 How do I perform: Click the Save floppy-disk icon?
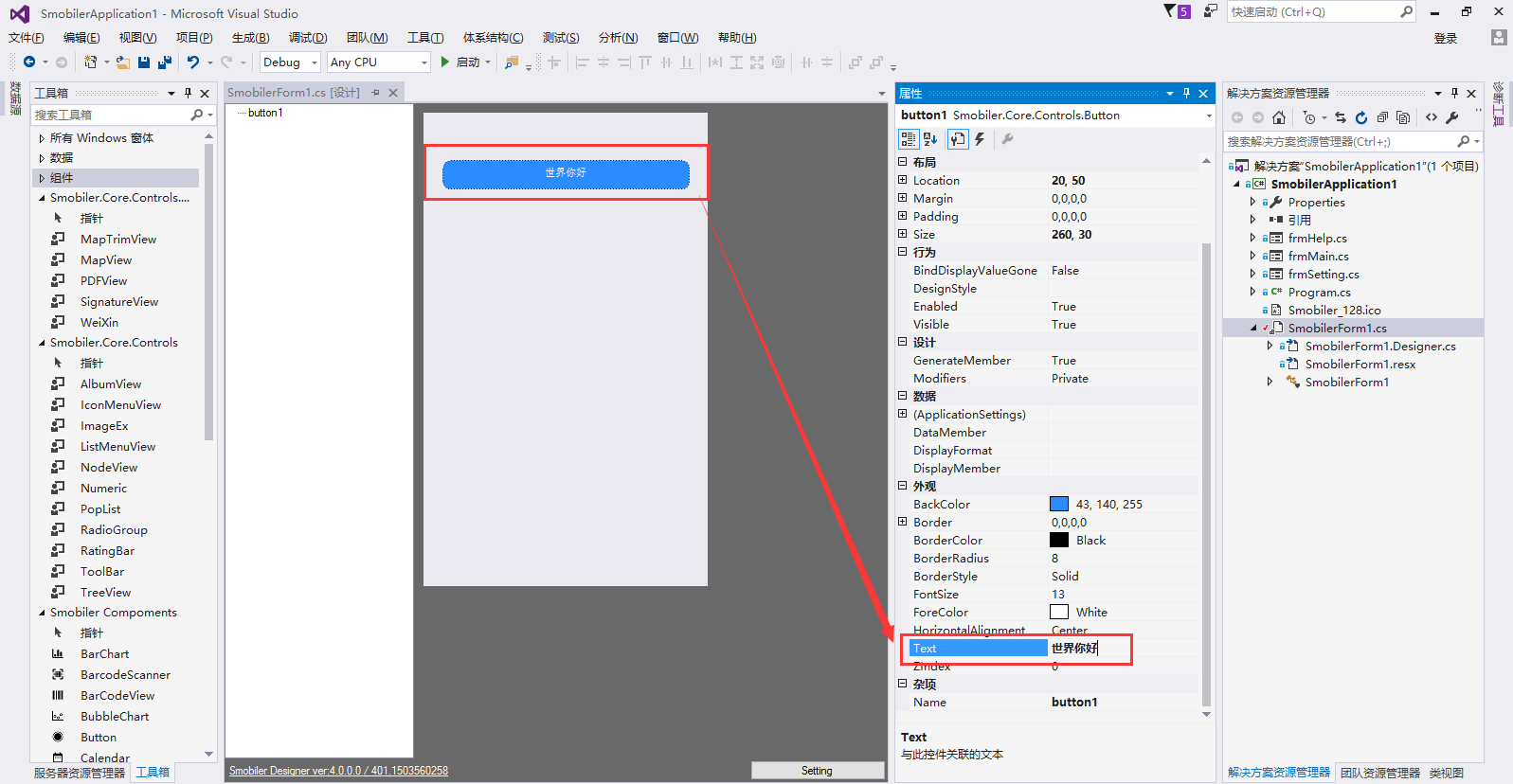pyautogui.click(x=144, y=62)
